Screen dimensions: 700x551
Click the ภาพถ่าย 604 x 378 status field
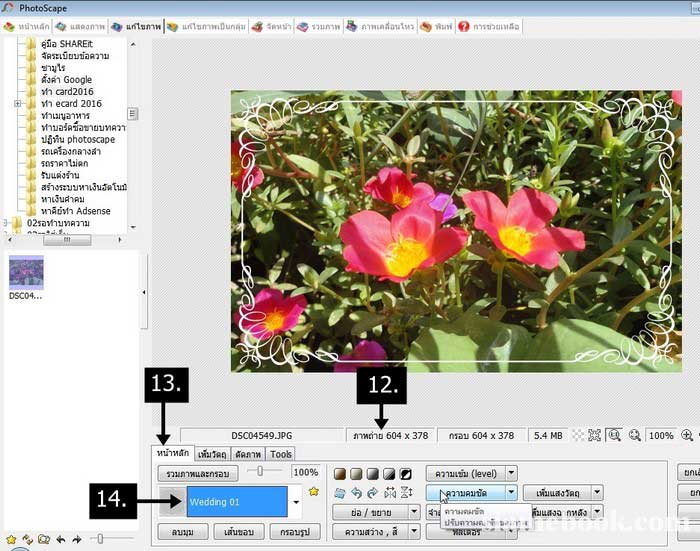390,435
